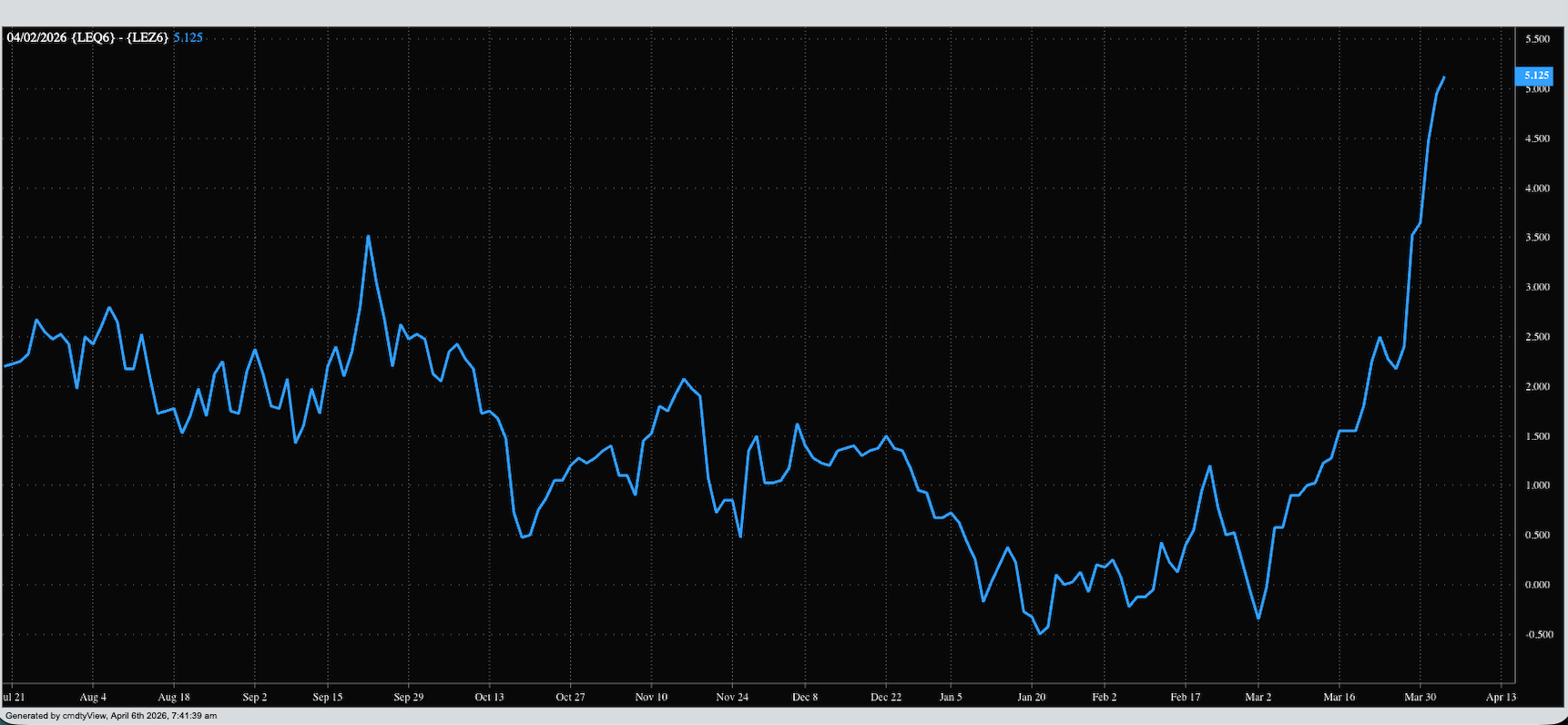Screen dimensions: 1568x725
Task: Click the Generated by cmdtyView footer text
Action: tap(111, 716)
